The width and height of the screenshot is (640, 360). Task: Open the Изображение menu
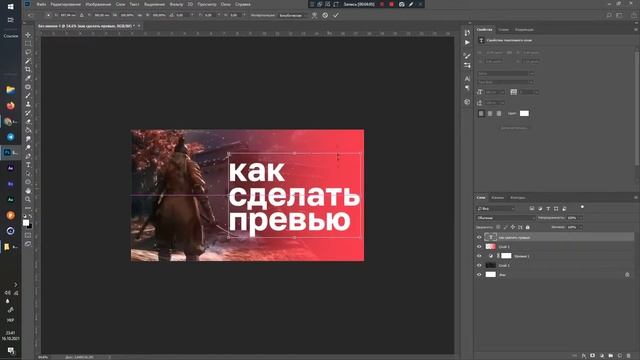tap(98, 4)
